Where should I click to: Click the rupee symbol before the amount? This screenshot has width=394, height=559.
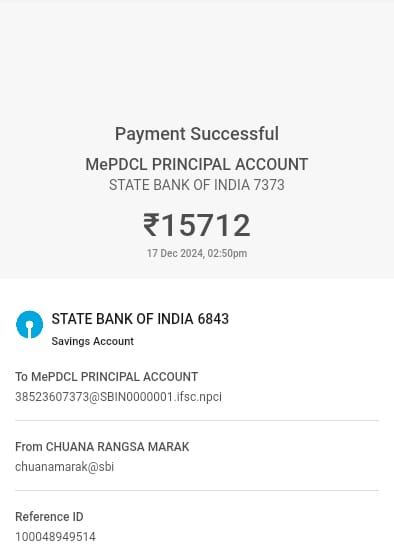click(151, 225)
